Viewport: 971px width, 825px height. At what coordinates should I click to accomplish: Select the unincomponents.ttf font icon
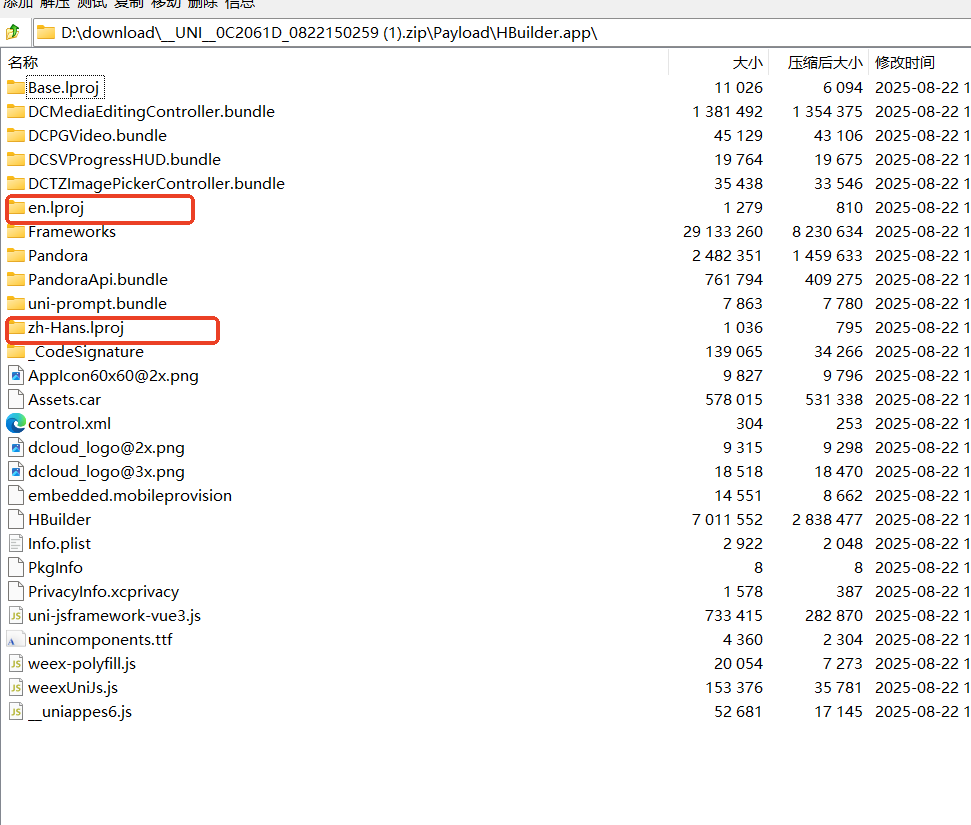click(16, 640)
